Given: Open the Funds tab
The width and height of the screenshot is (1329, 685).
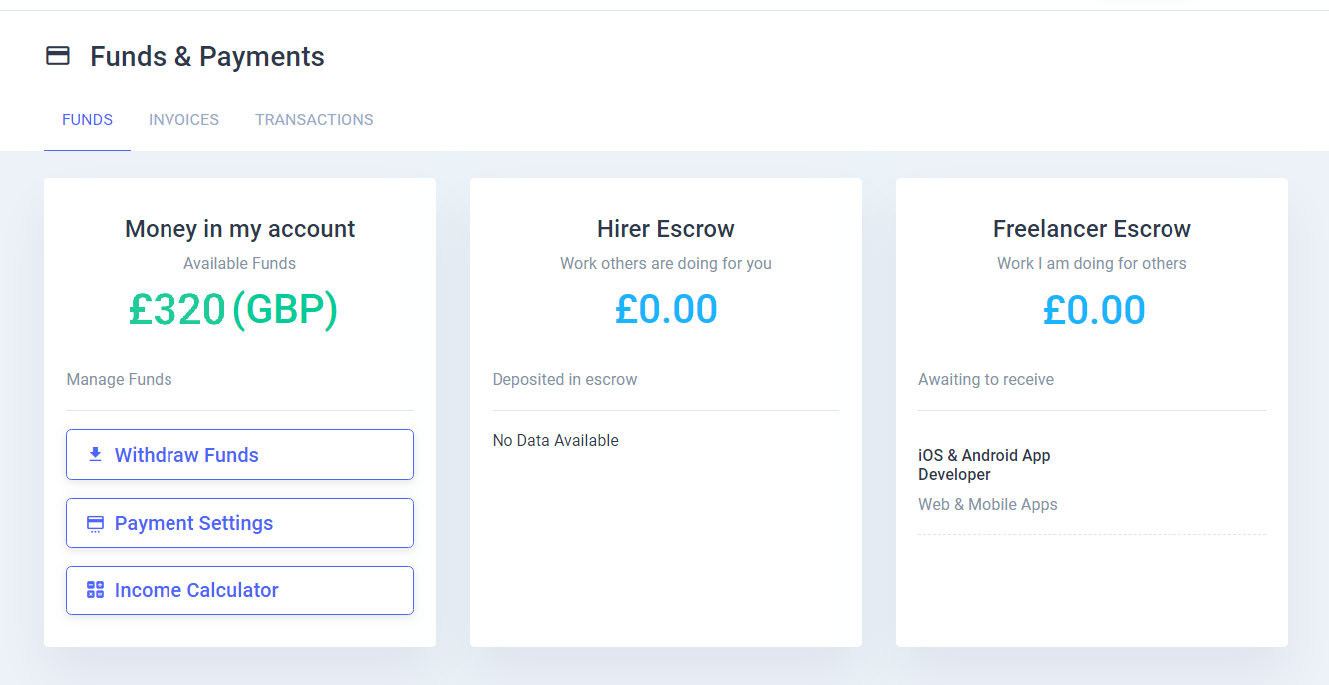Looking at the screenshot, I should point(87,120).
